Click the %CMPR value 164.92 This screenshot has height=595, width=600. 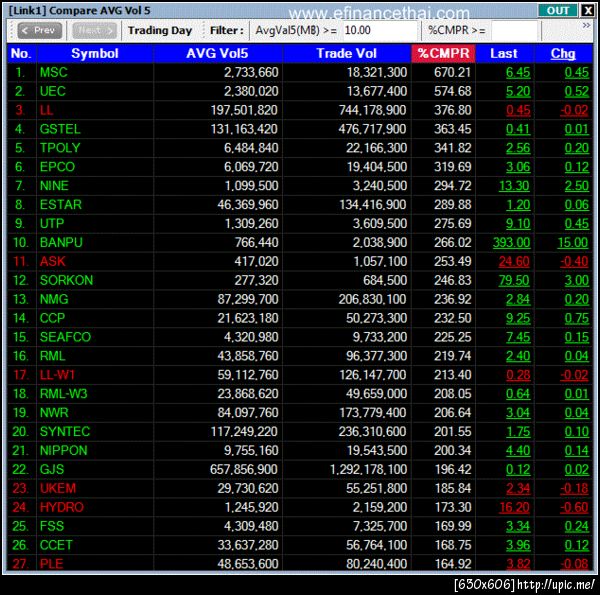tap(453, 564)
